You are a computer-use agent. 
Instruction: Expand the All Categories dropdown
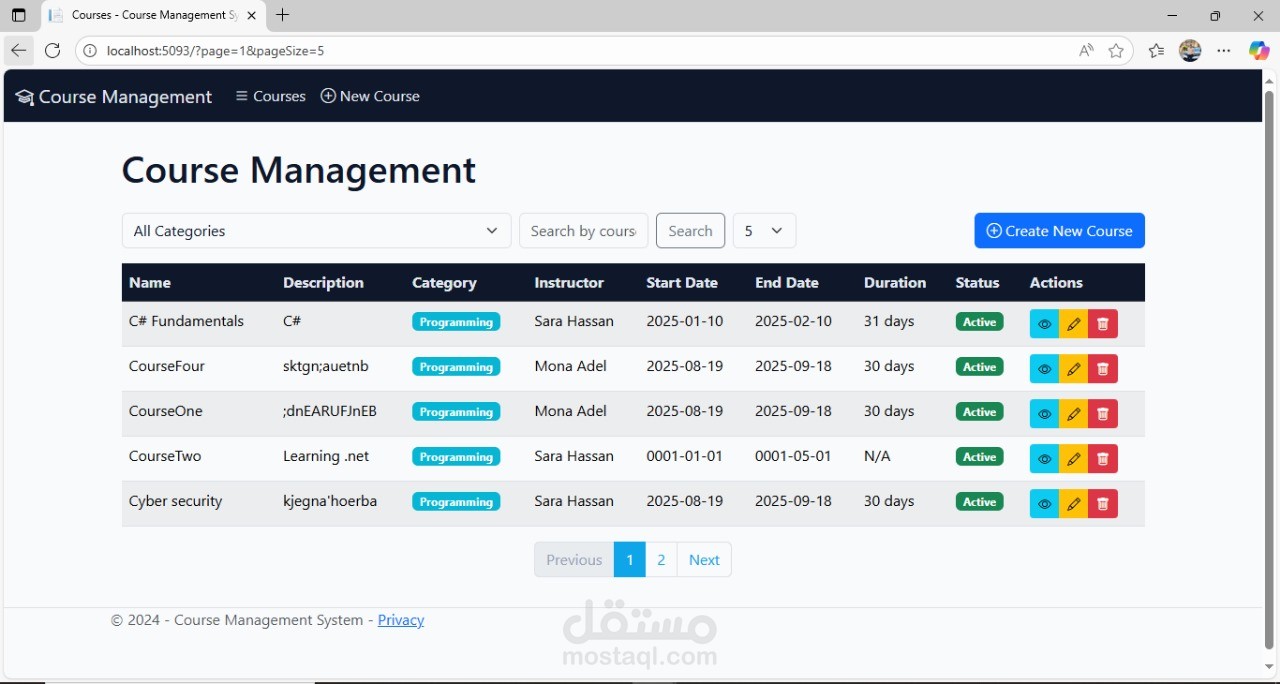coord(316,231)
